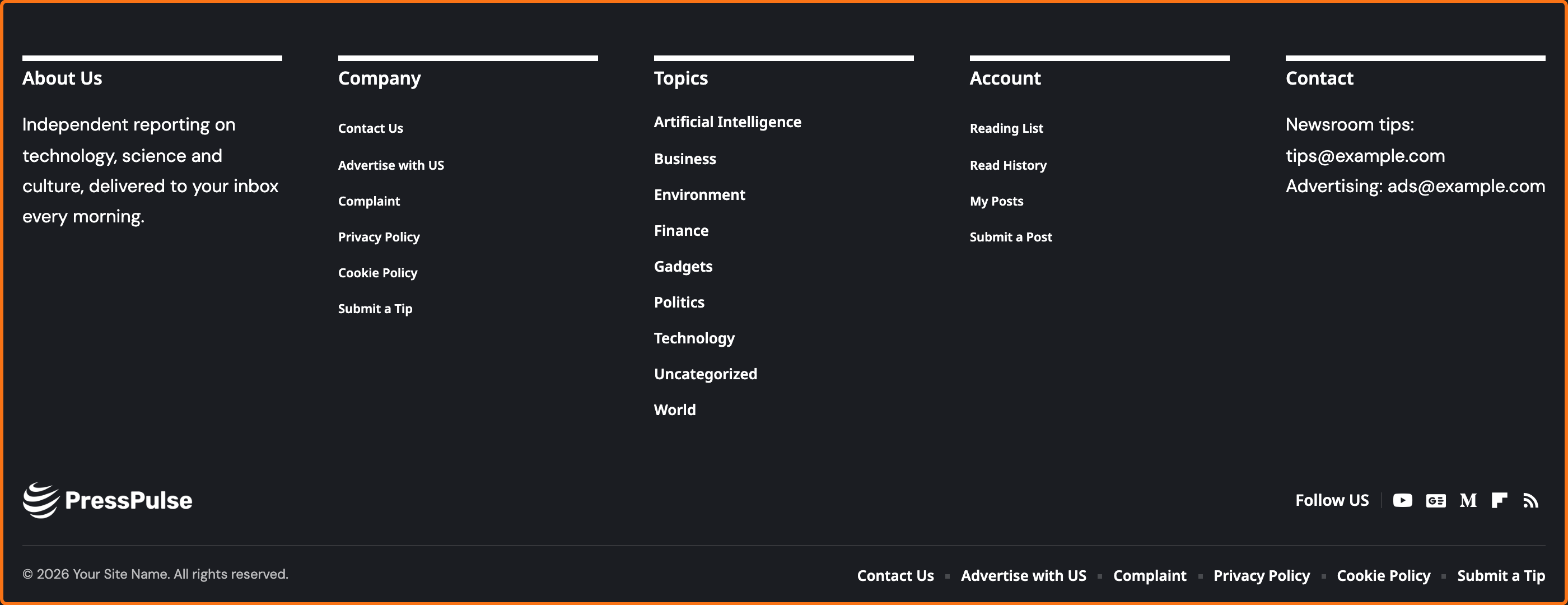
Task: View Read History in Account
Action: pos(1008,165)
